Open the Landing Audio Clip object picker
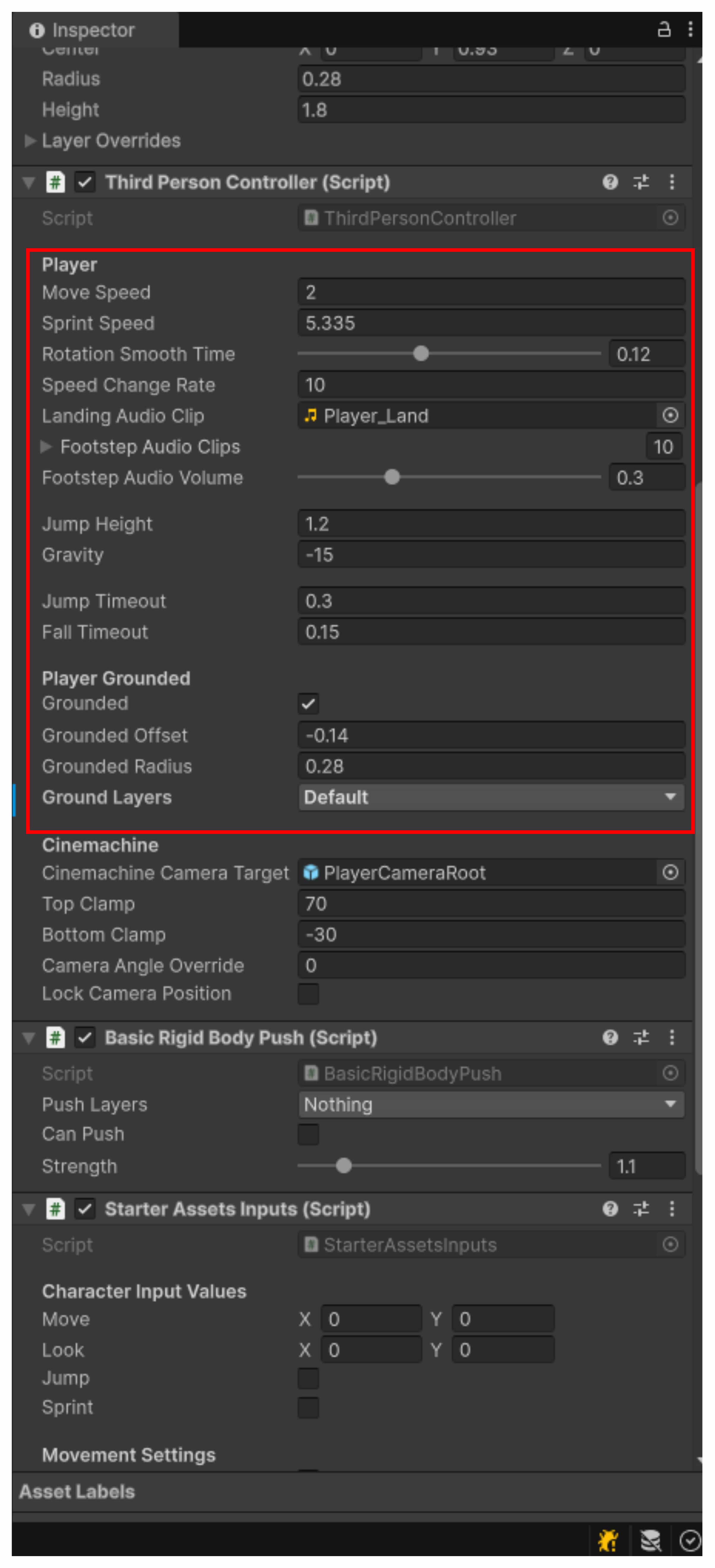This screenshot has height=1568, width=715. point(670,416)
